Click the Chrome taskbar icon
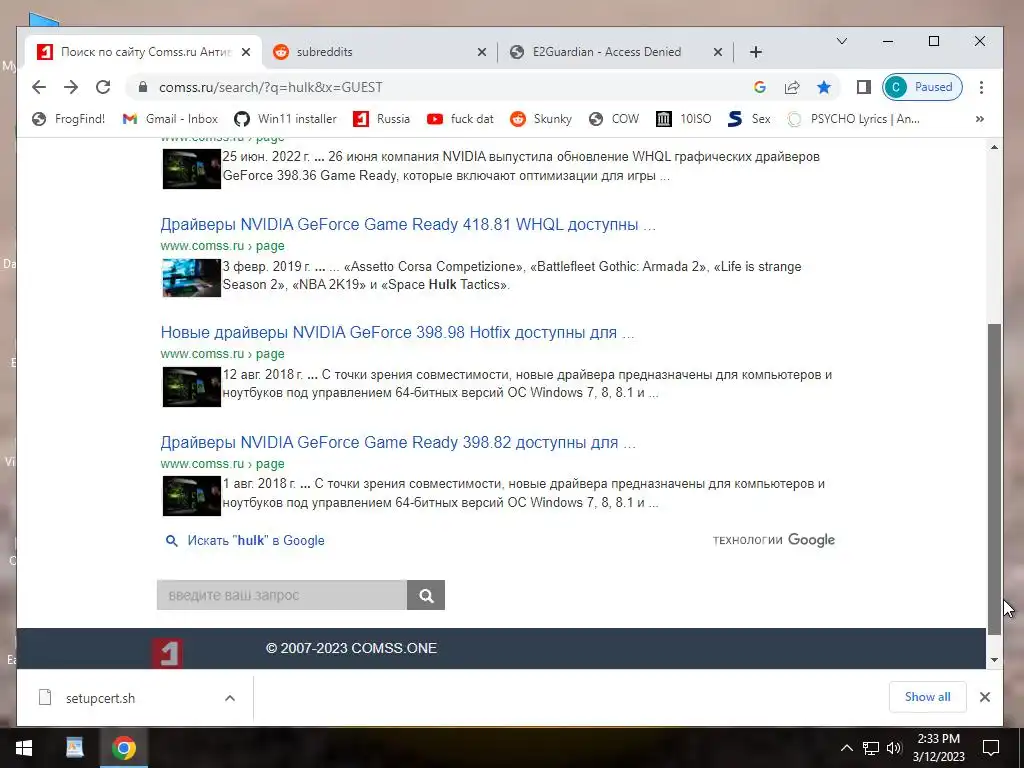The image size is (1024, 768). pyautogui.click(x=123, y=748)
